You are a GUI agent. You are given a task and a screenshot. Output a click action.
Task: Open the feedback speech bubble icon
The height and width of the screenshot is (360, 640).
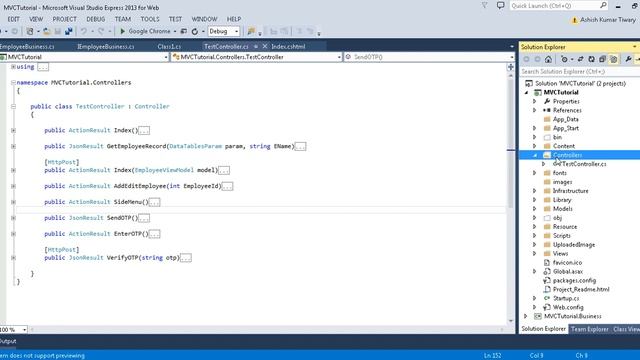[500, 5]
